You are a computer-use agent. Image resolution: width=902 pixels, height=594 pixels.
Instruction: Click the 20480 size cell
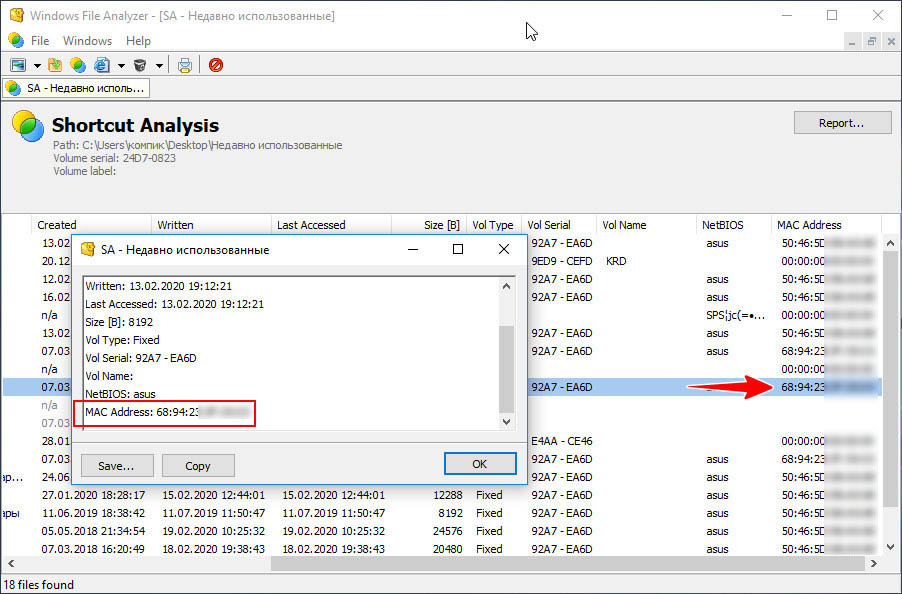tap(448, 549)
